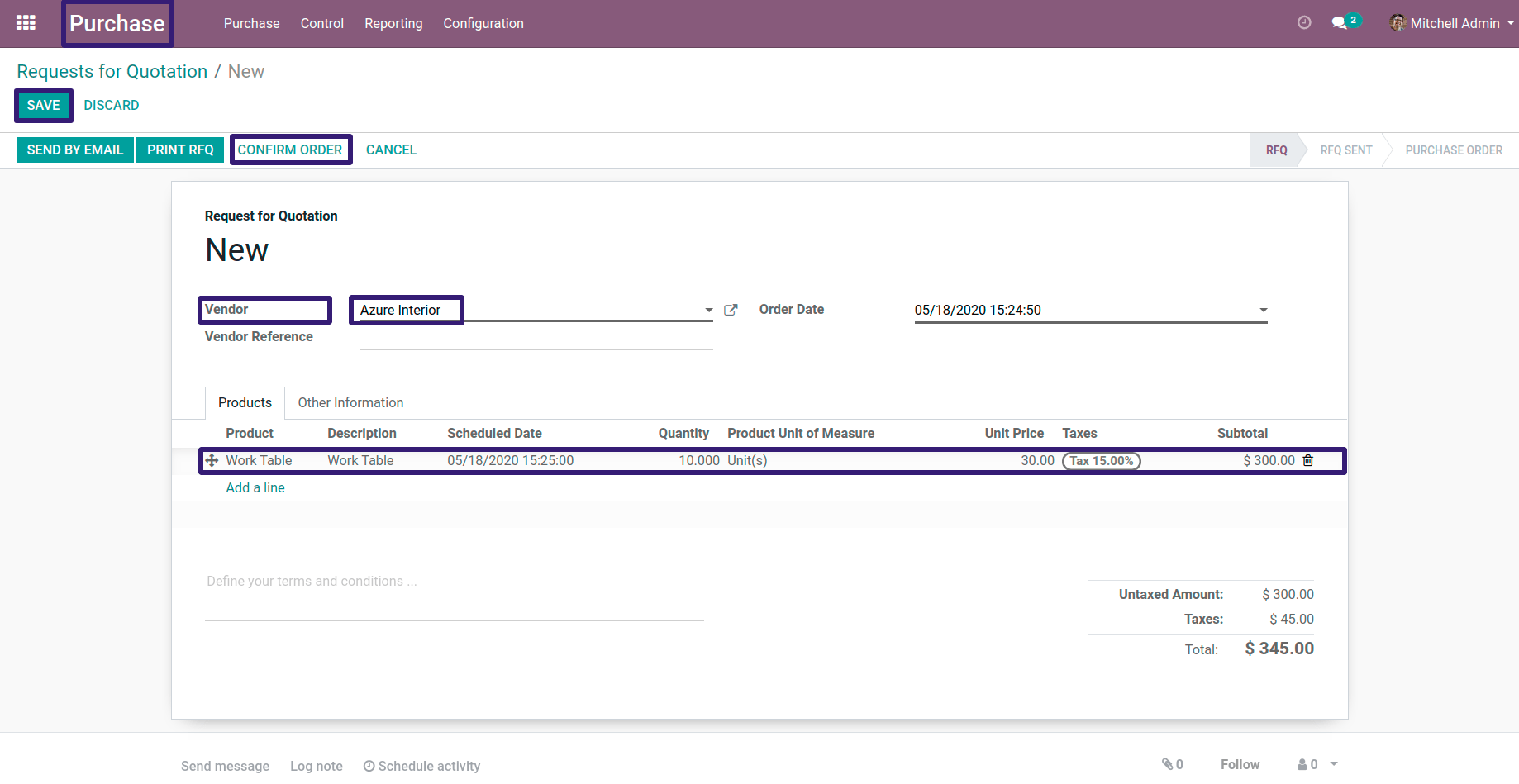Grab the Work Table row drag handle
This screenshot has height=784, width=1519.
pyautogui.click(x=212, y=460)
